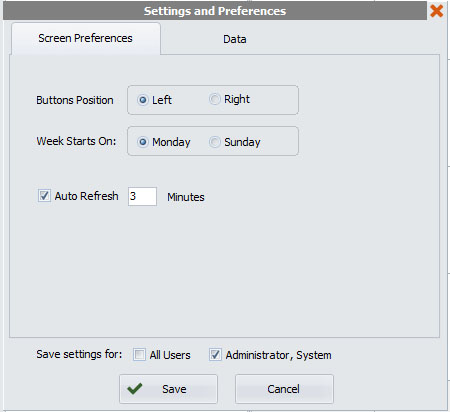Click the green checkmark icon on Save
The width and height of the screenshot is (450, 412).
pos(135,388)
